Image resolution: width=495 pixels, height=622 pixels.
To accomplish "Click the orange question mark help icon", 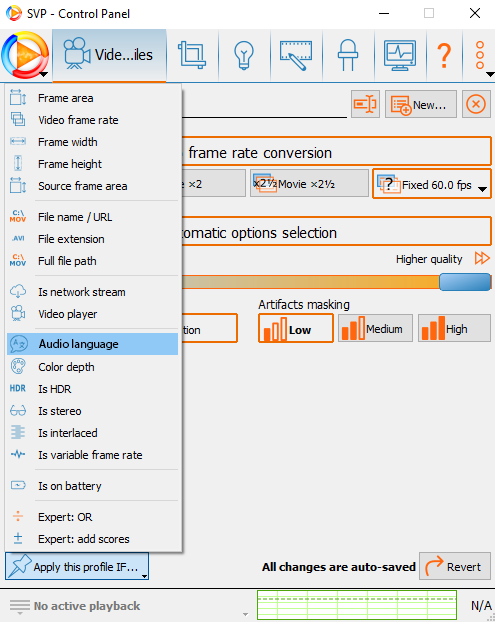I will pos(444,55).
